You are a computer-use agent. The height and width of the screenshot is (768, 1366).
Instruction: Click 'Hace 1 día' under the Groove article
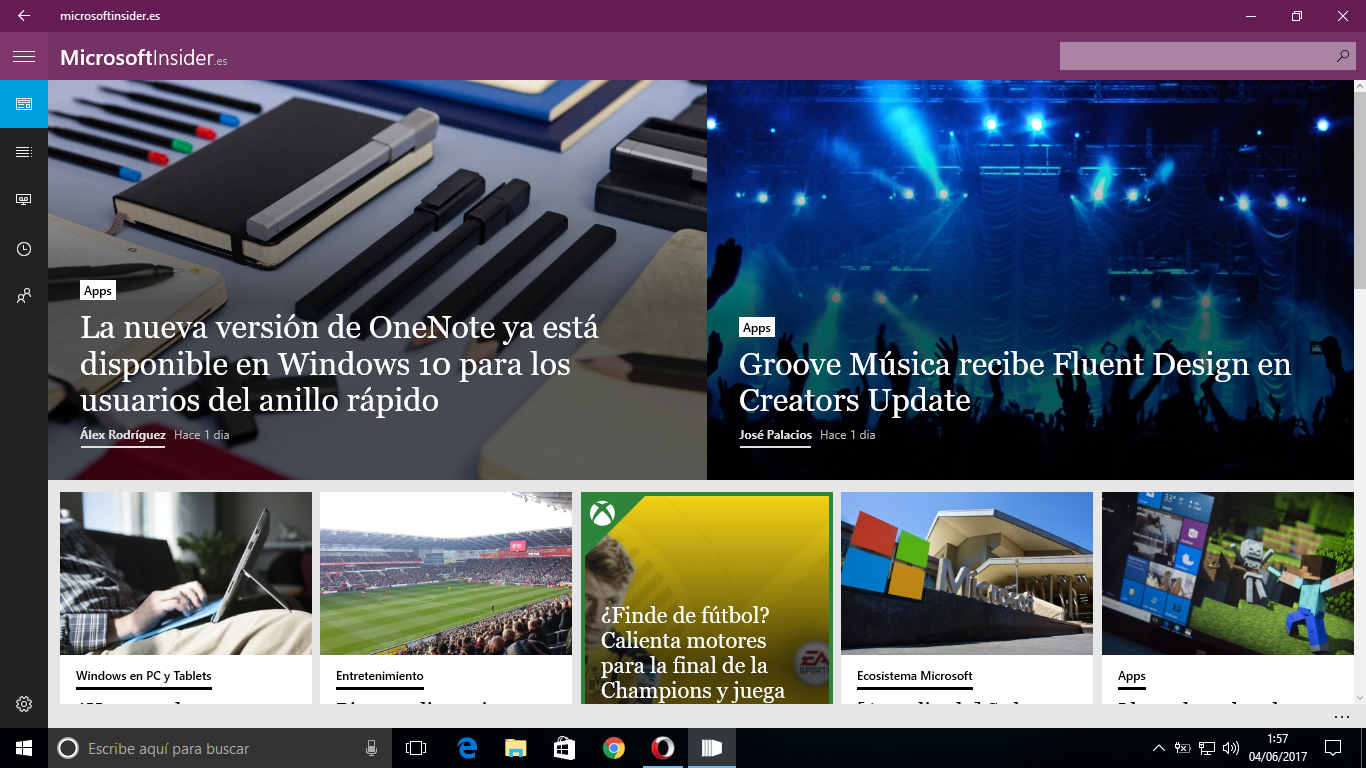point(848,435)
